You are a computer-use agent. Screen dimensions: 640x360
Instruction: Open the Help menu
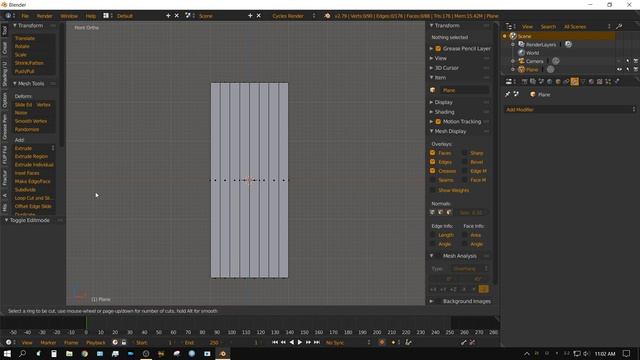pyautogui.click(x=91, y=16)
